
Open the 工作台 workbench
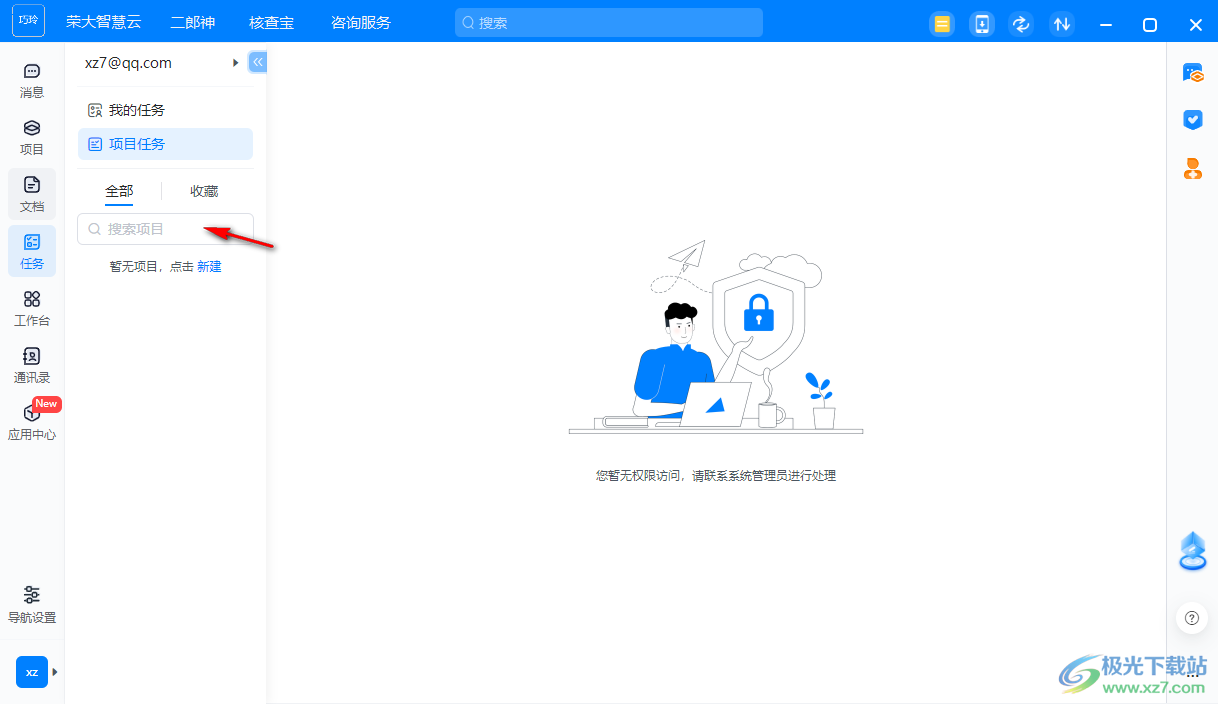tap(32, 309)
